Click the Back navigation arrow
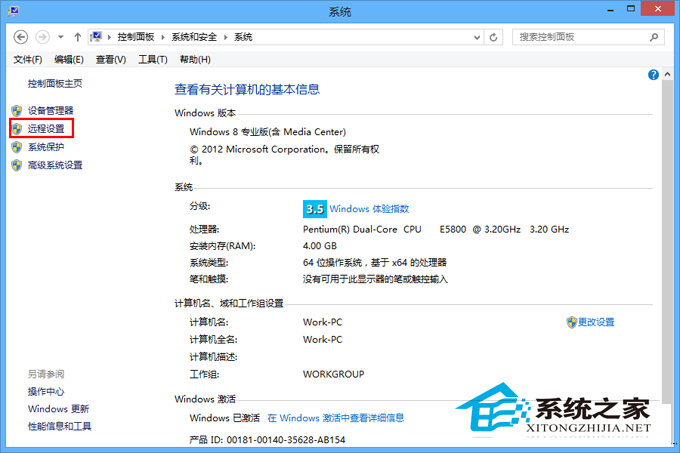Image resolution: width=680 pixels, height=453 pixels. pos(20,37)
